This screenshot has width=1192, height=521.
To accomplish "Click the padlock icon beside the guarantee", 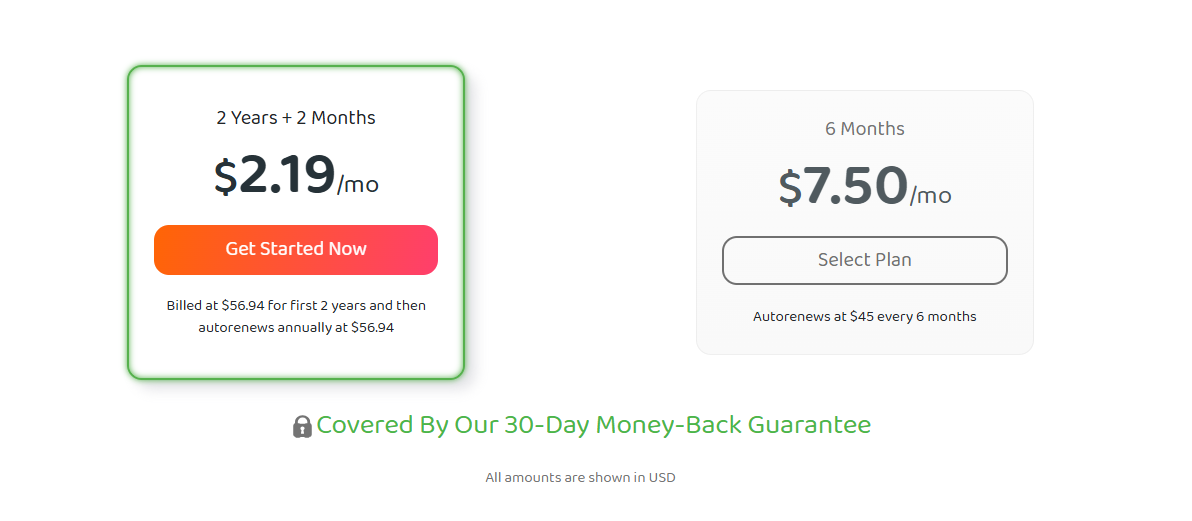I will pos(302,427).
